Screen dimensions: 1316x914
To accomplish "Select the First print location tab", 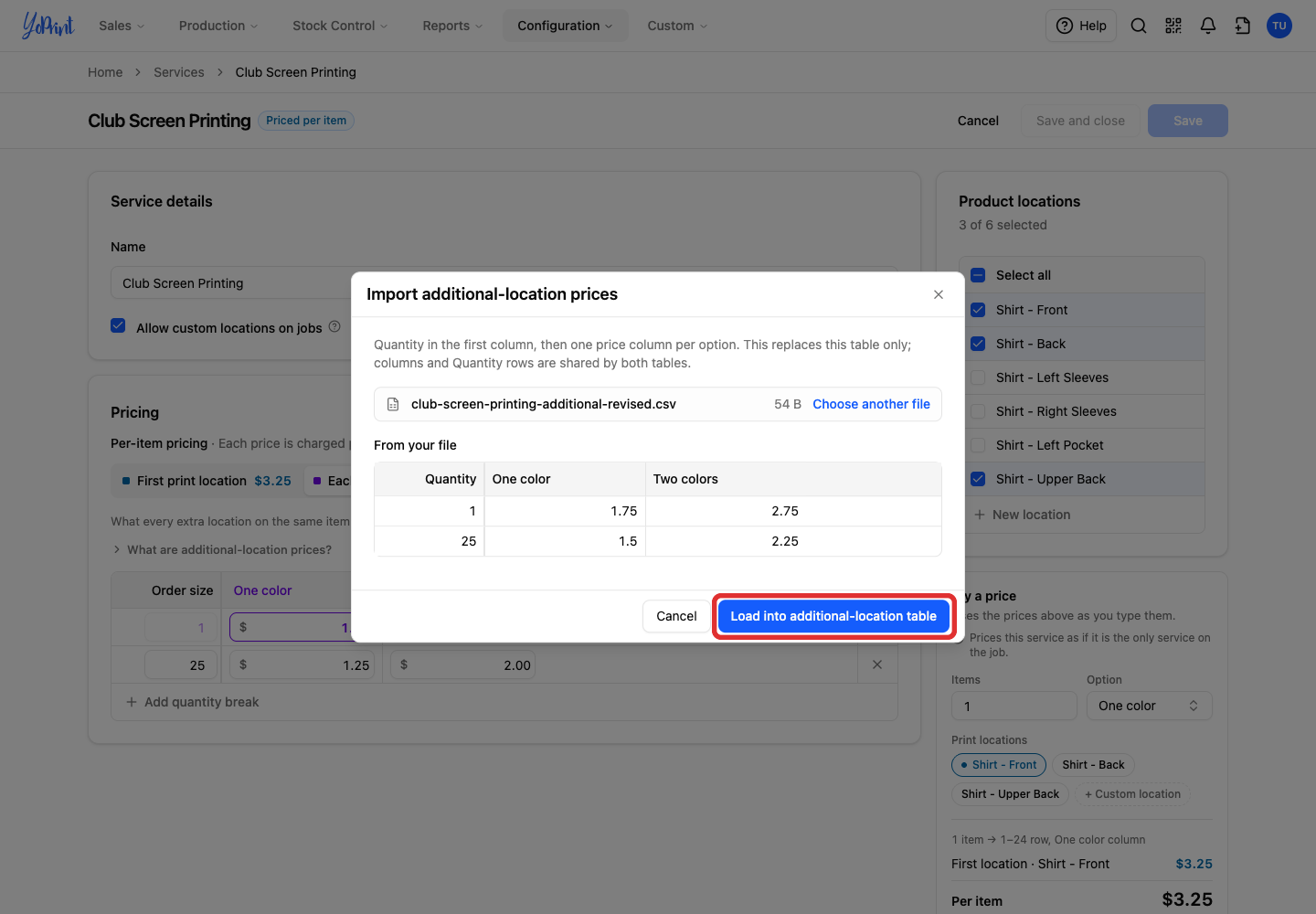I will coord(207,481).
